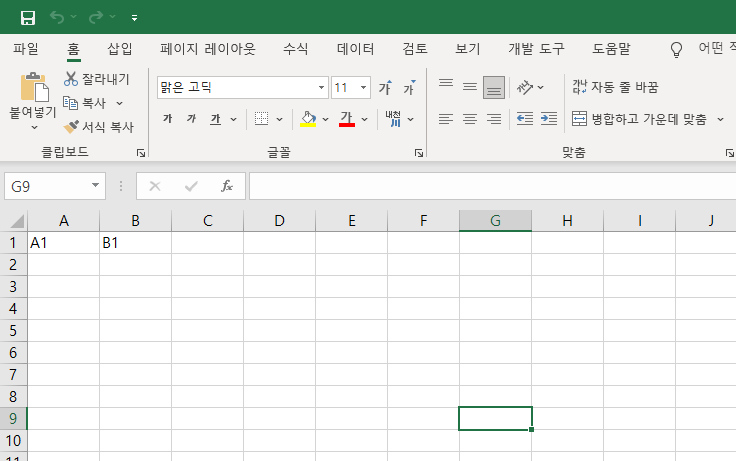Open 클립보드 dialog launcher
This screenshot has width=736, height=461.
point(140,153)
